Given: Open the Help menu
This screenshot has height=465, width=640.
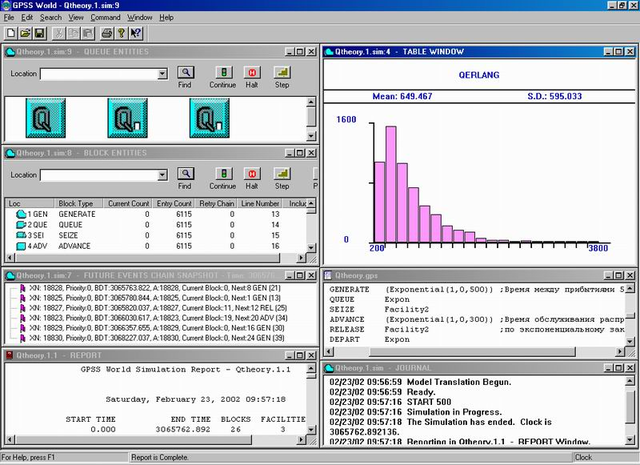Looking at the screenshot, I should point(166,18).
